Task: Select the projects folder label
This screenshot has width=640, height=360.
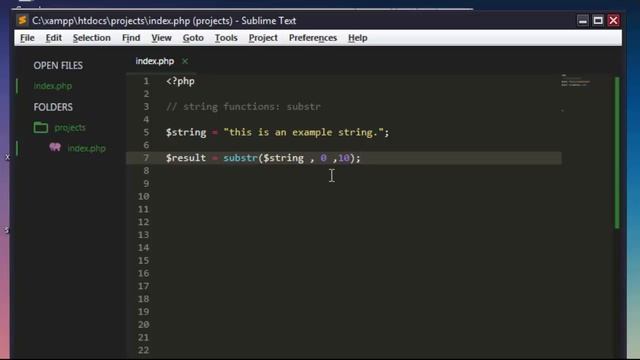Action: pos(70,128)
